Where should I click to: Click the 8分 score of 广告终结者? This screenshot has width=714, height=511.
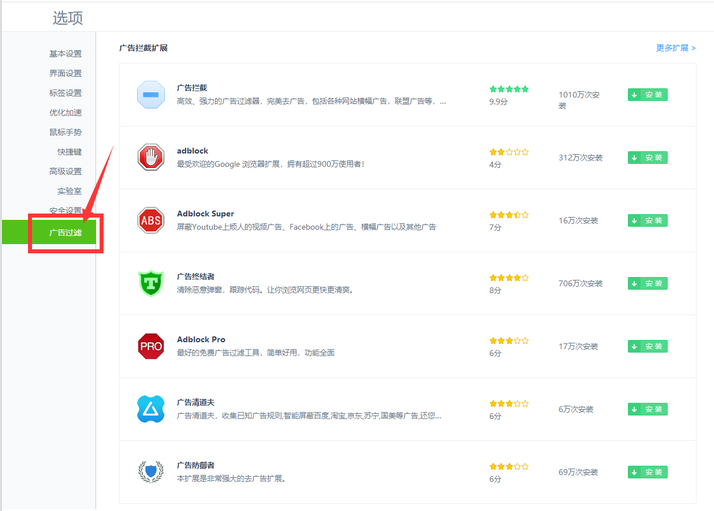495,290
